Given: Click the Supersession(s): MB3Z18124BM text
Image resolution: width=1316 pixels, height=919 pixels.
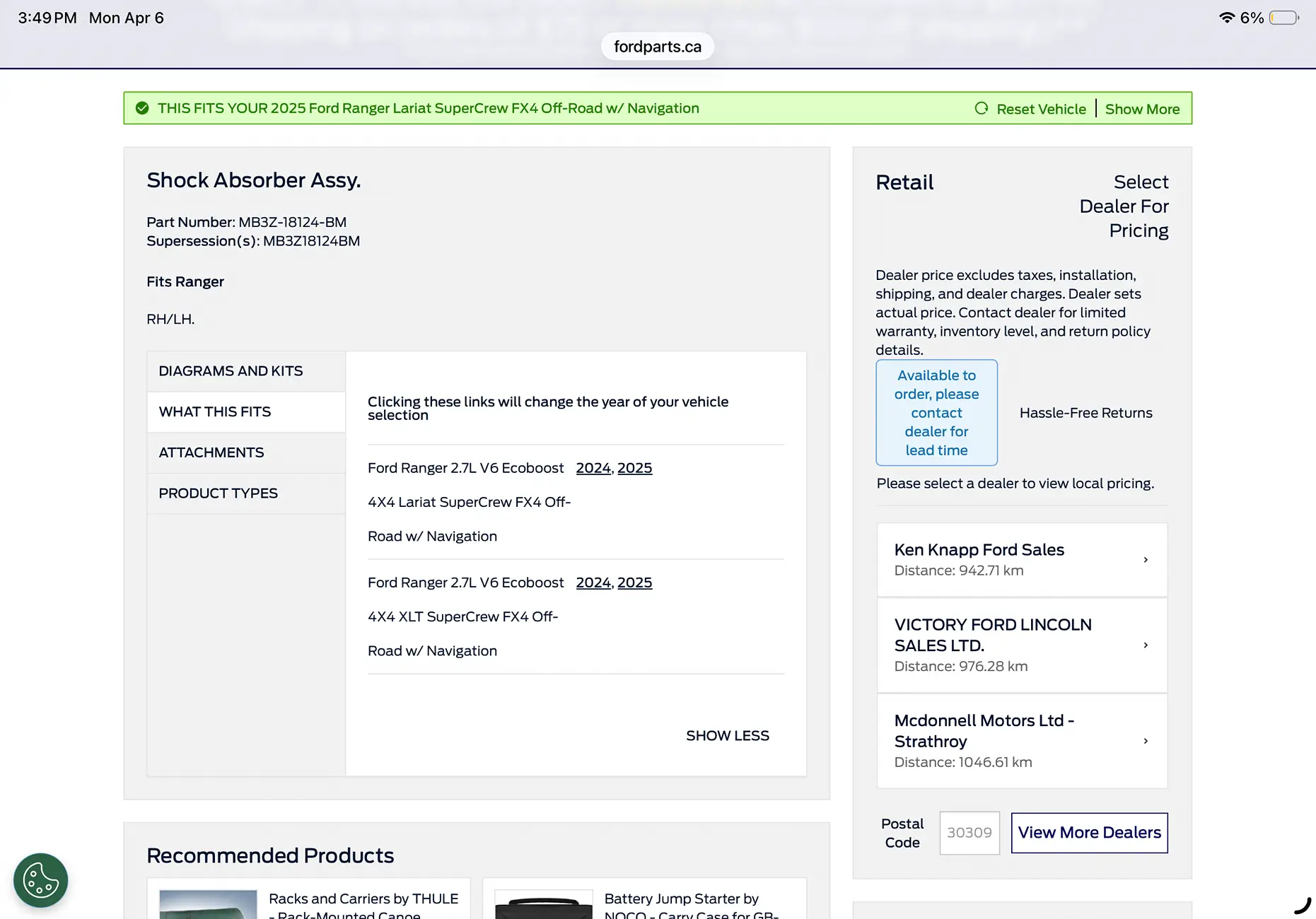Looking at the screenshot, I should (253, 241).
